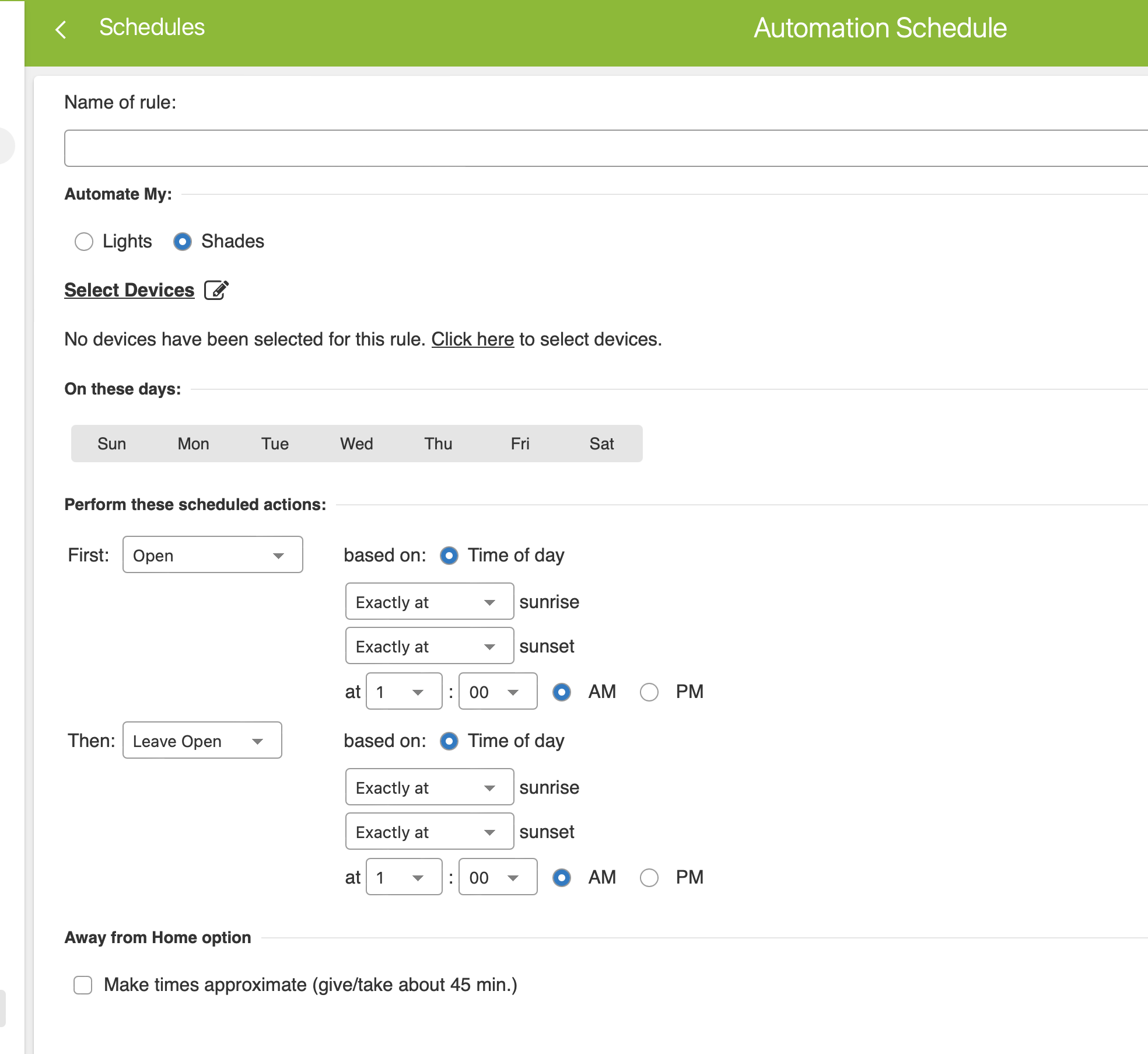
Task: Toggle Mon in the day selector
Action: click(x=194, y=444)
